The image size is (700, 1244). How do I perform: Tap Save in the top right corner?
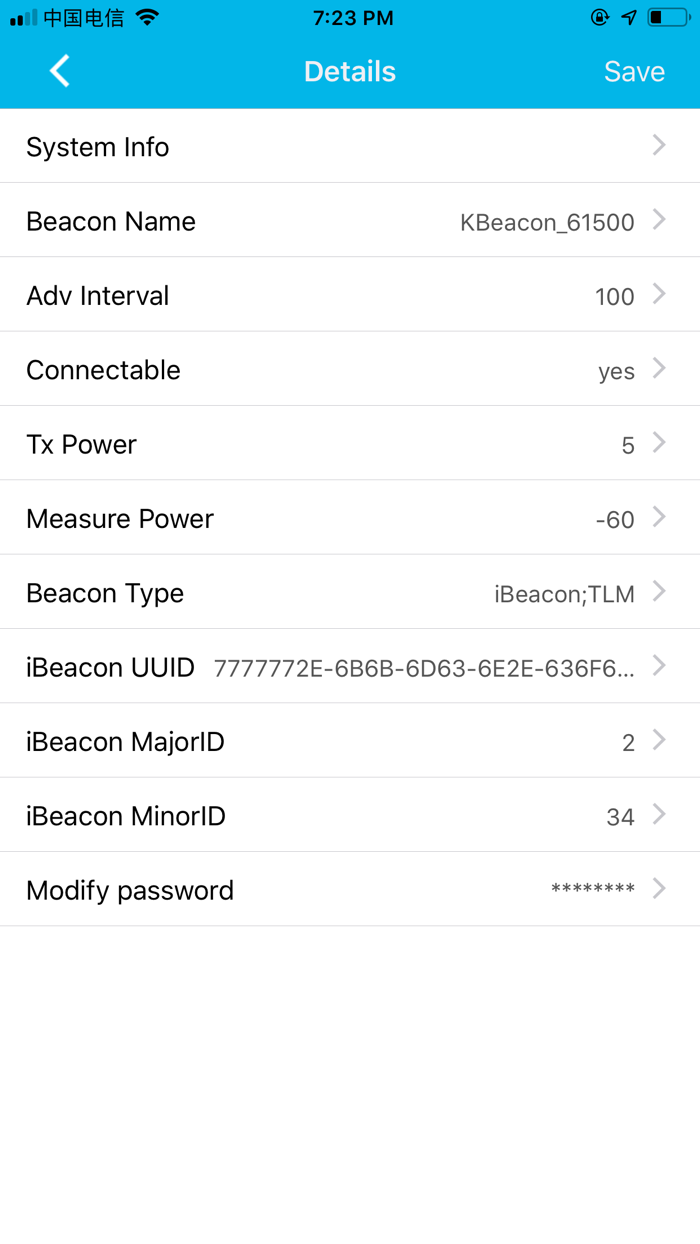634,71
